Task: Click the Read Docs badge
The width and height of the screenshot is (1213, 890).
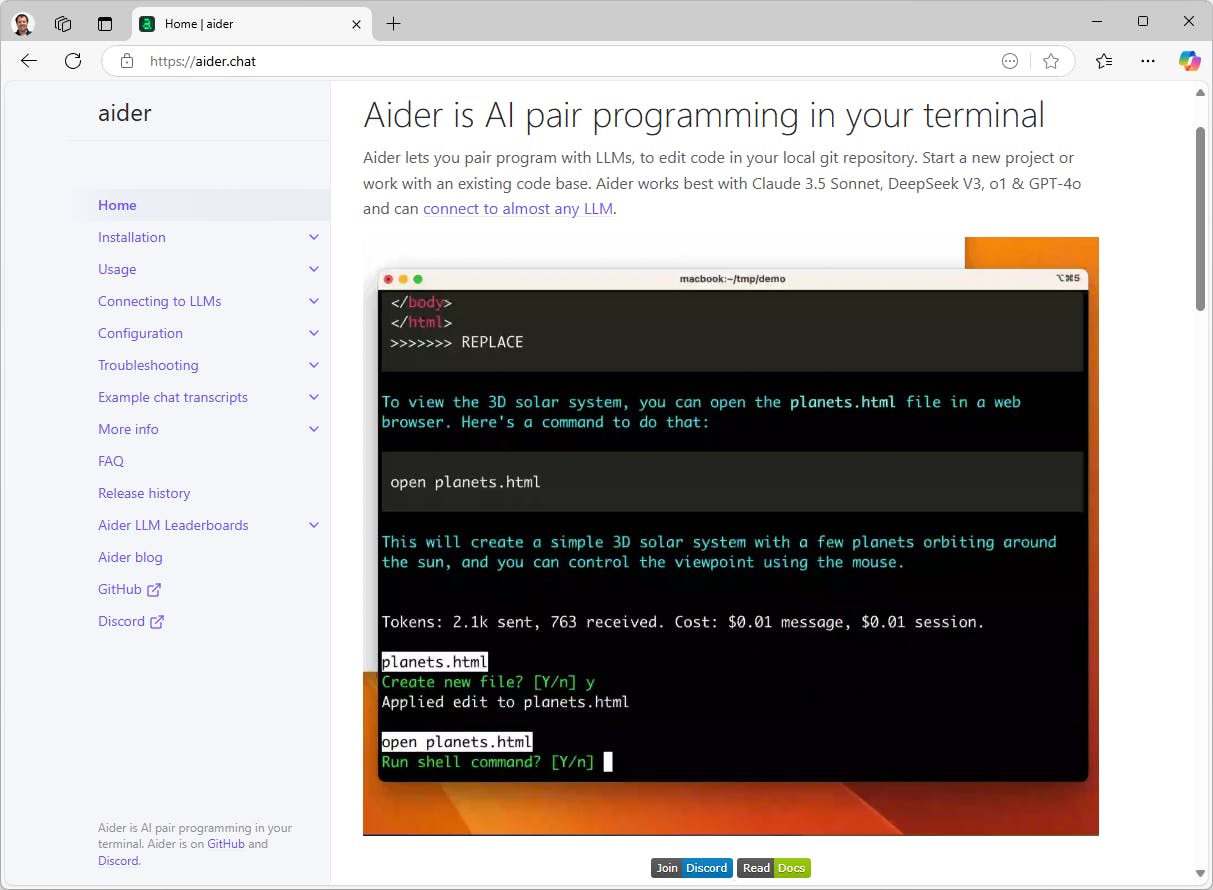Action: [774, 868]
